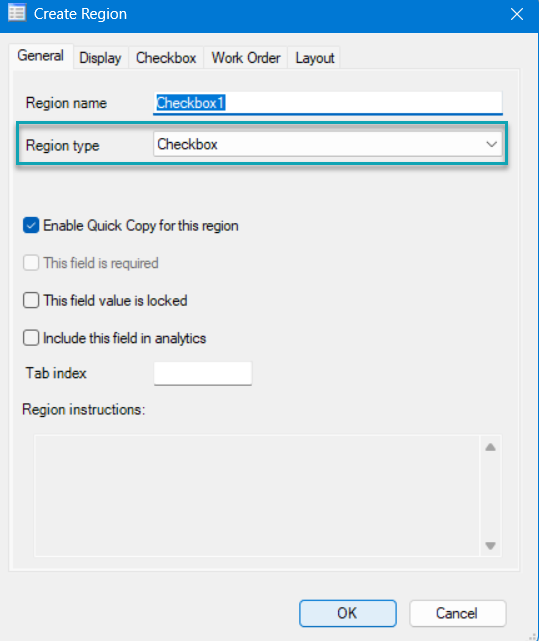Image resolution: width=539 pixels, height=641 pixels.
Task: Open the Display tab
Action: (x=100, y=58)
